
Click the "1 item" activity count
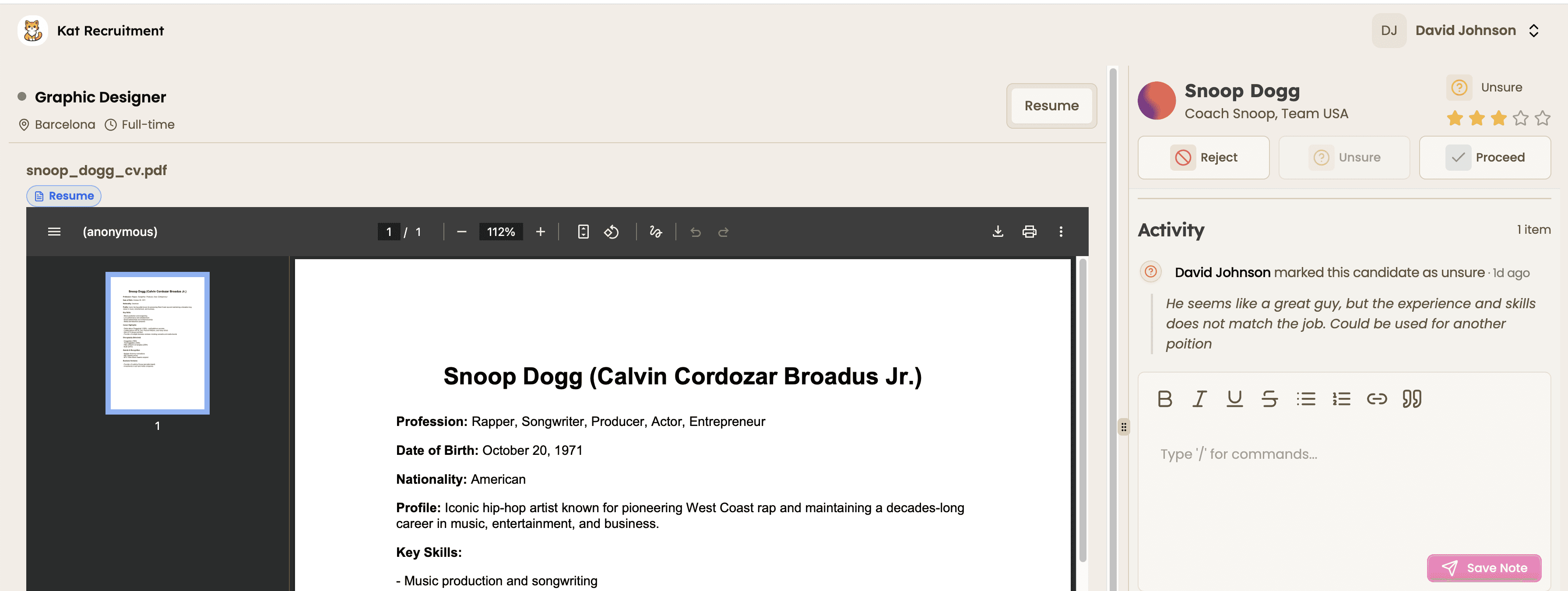[x=1533, y=229]
